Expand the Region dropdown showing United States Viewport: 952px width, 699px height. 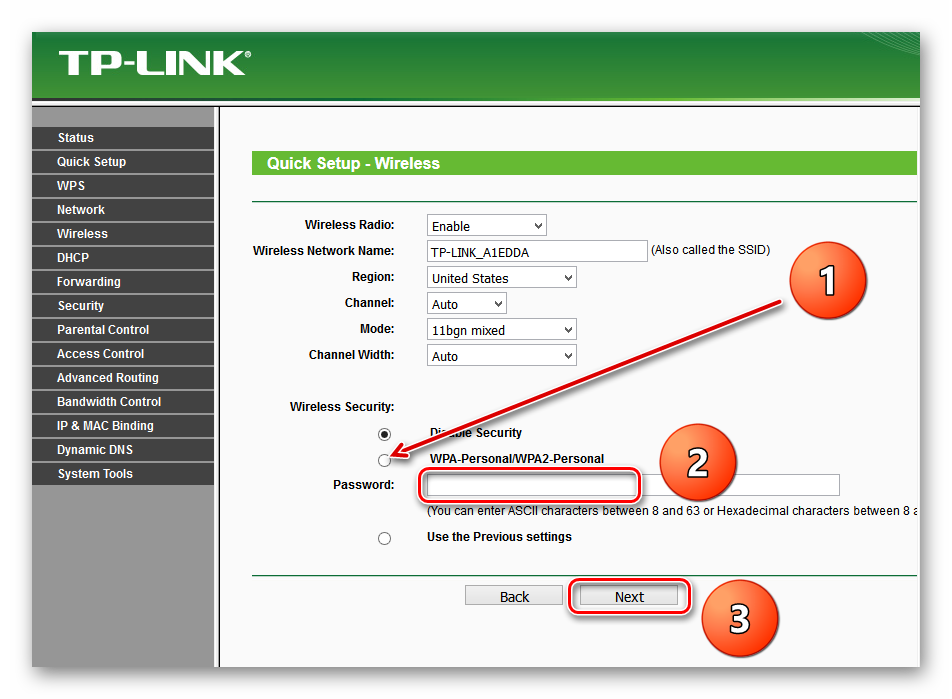coord(501,278)
